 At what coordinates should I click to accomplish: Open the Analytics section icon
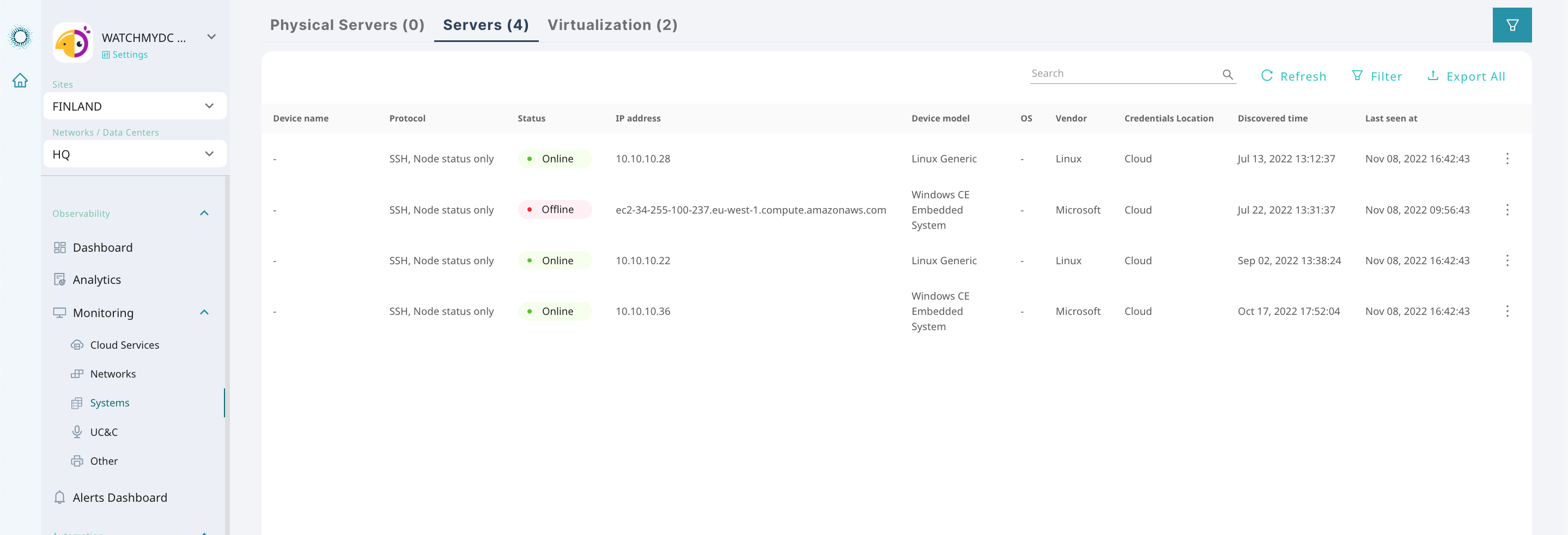point(59,279)
